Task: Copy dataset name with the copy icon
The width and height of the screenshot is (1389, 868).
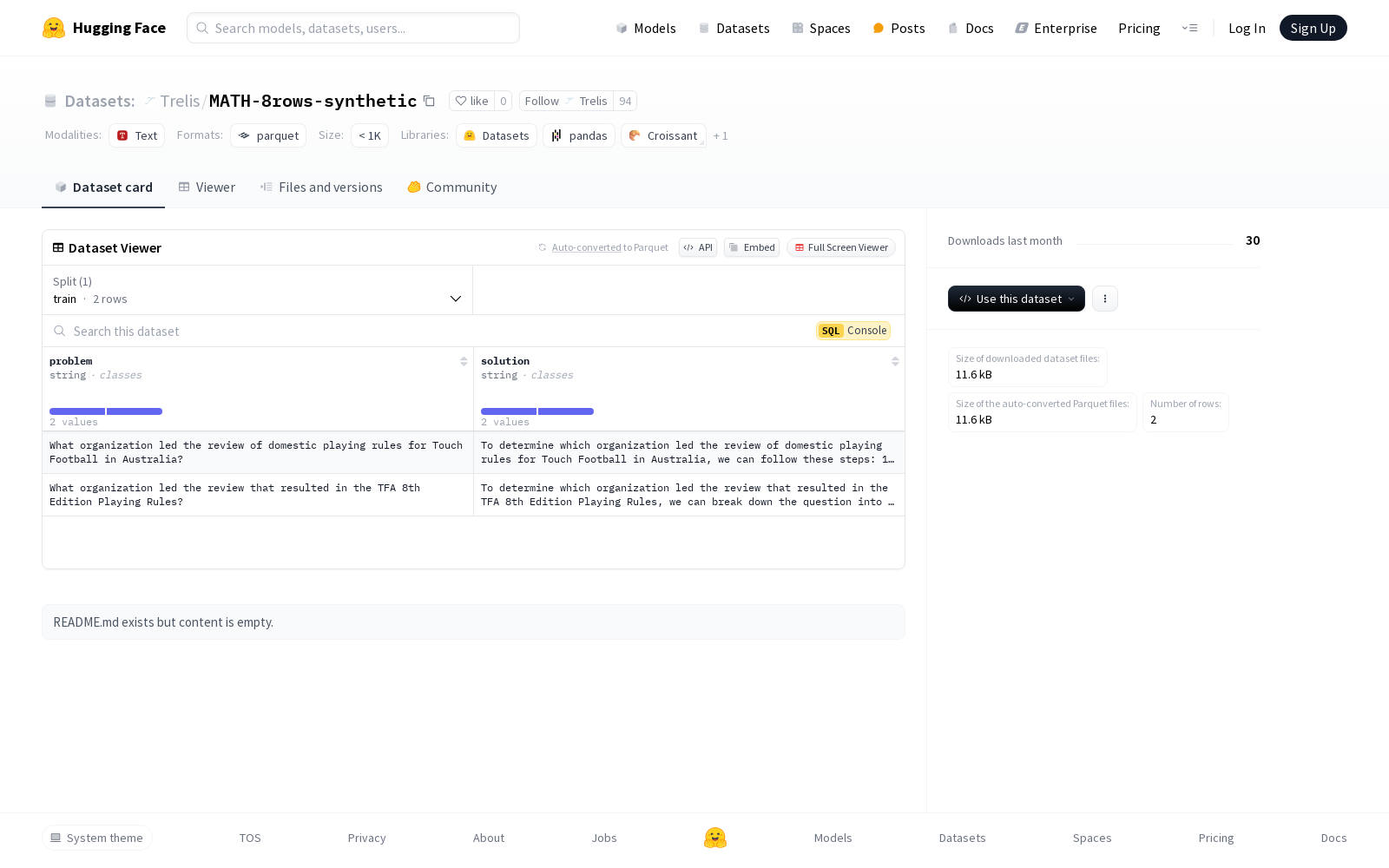Action: coord(429,101)
